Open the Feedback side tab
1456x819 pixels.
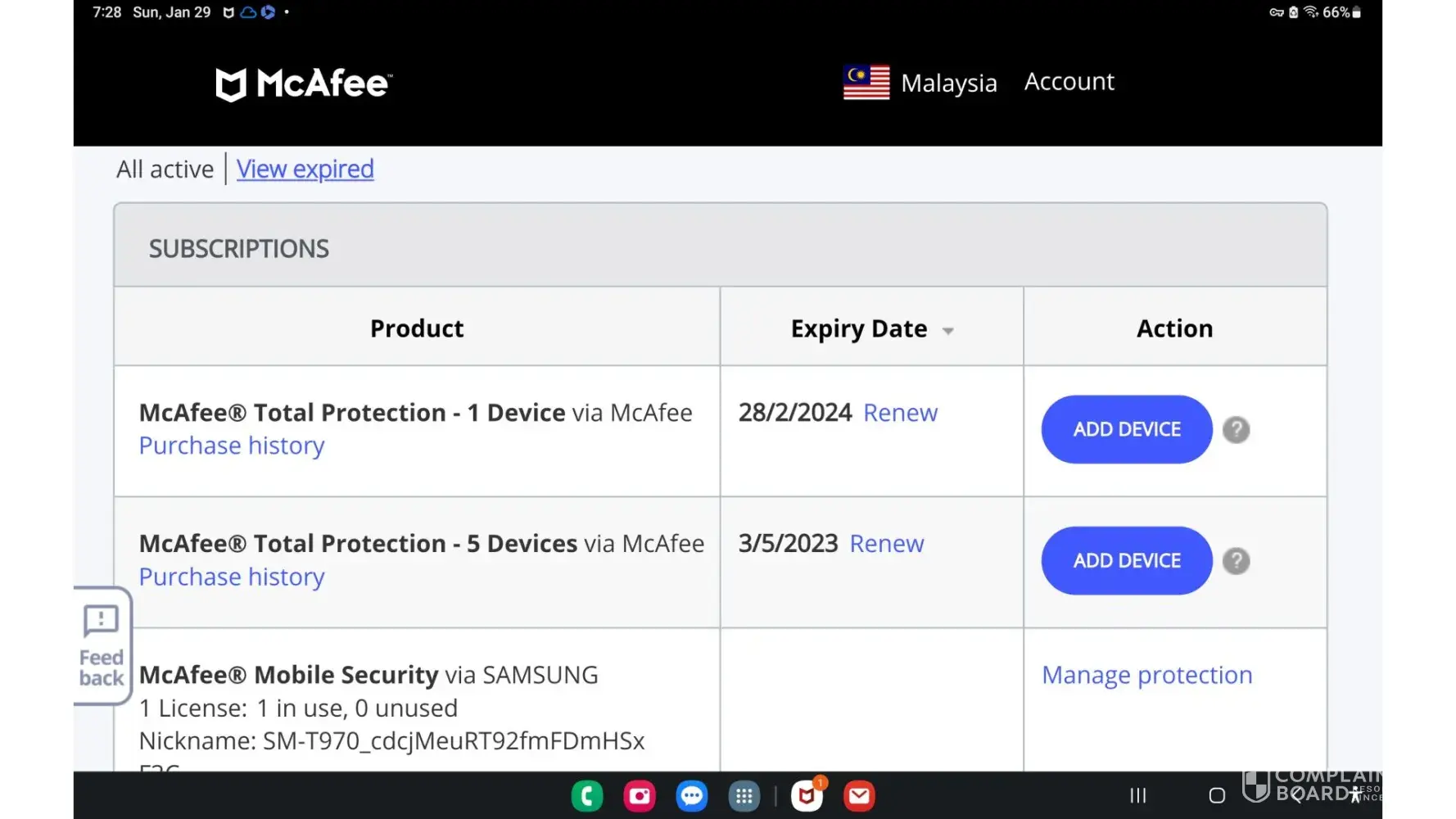(102, 646)
